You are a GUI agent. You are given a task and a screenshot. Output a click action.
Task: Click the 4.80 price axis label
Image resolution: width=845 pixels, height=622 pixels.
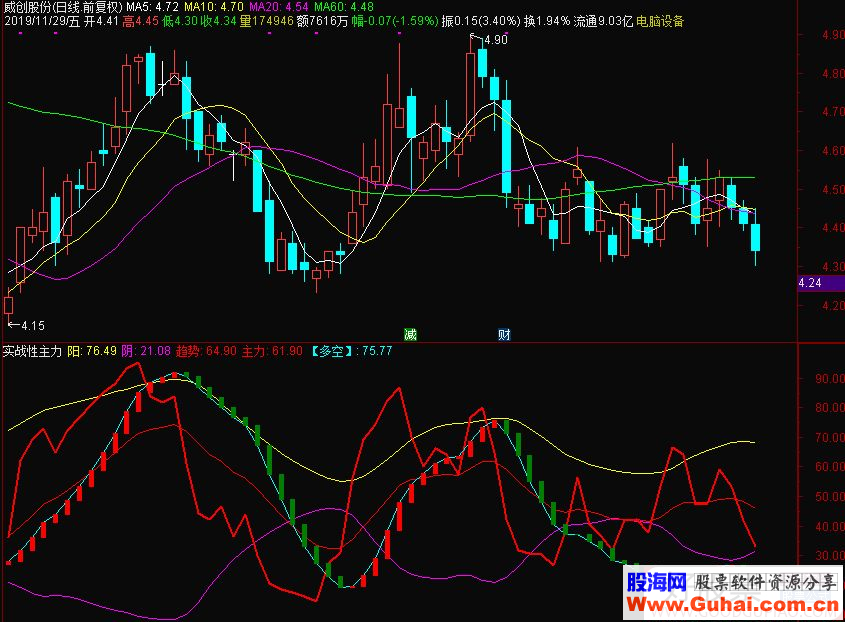[x=833, y=73]
